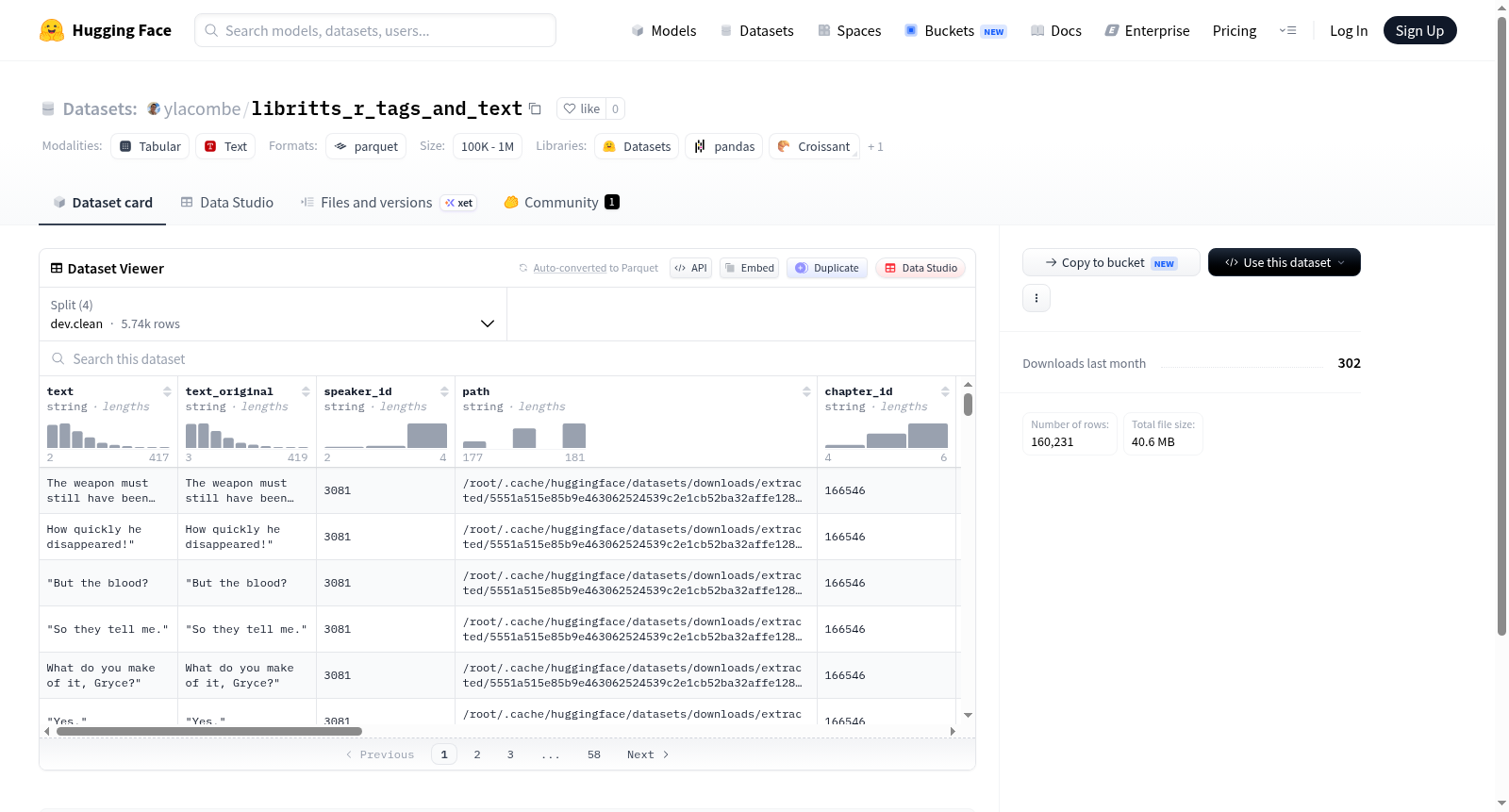Show the +1 more libraries

tap(875, 146)
